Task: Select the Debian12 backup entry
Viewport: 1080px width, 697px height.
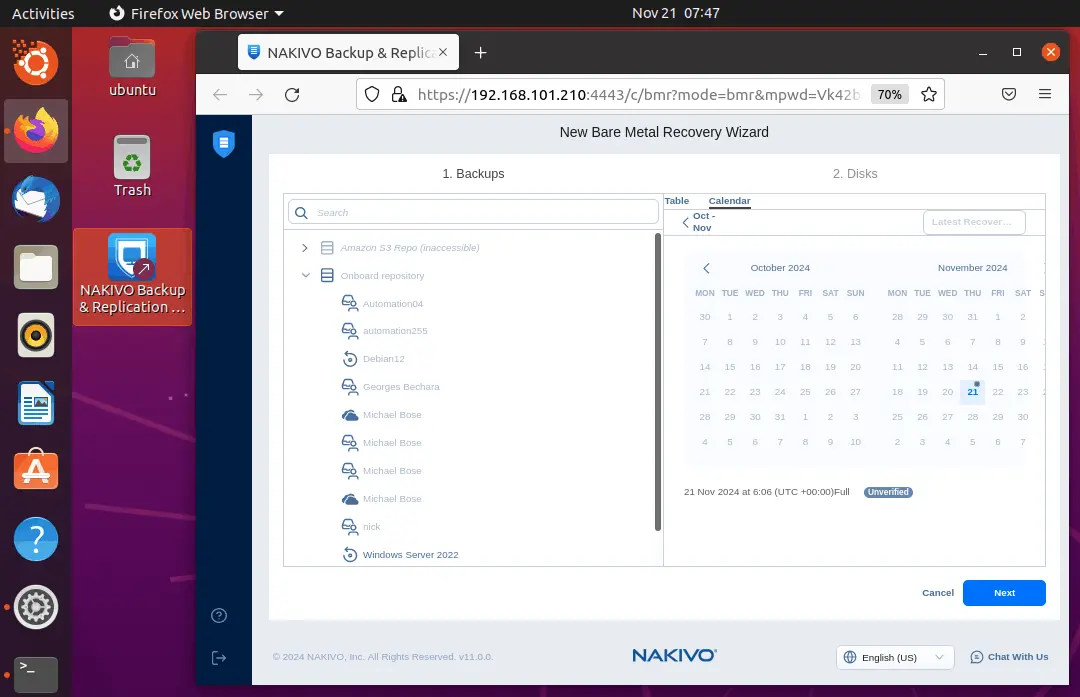Action: point(384,359)
